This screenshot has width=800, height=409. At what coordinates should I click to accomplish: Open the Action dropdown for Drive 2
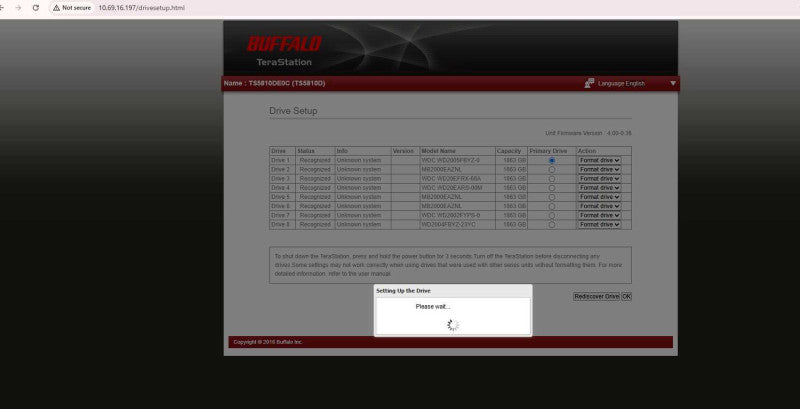coord(599,169)
